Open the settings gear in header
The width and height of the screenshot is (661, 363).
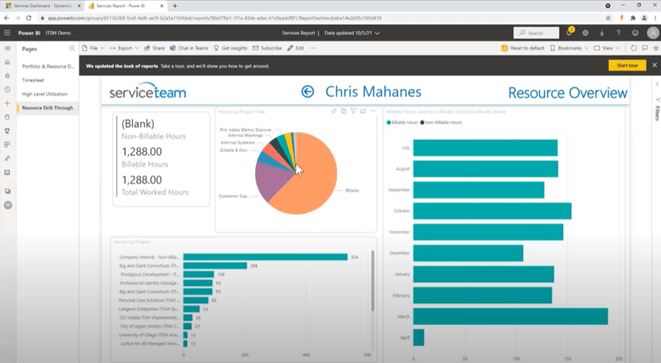pyautogui.click(x=585, y=33)
